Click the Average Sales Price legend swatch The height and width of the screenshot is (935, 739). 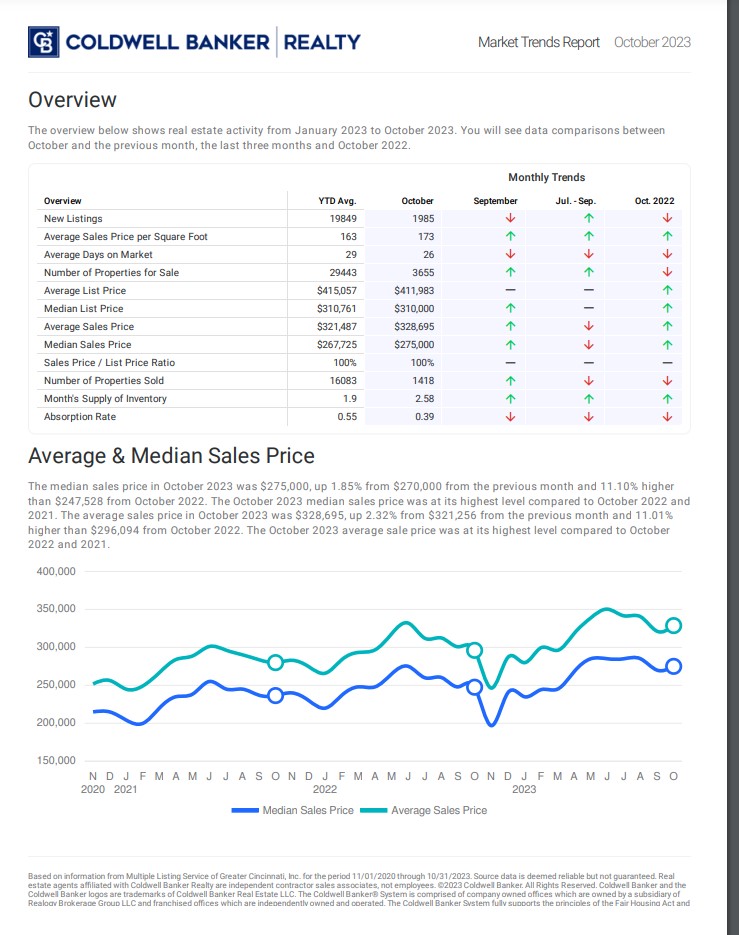[373, 810]
